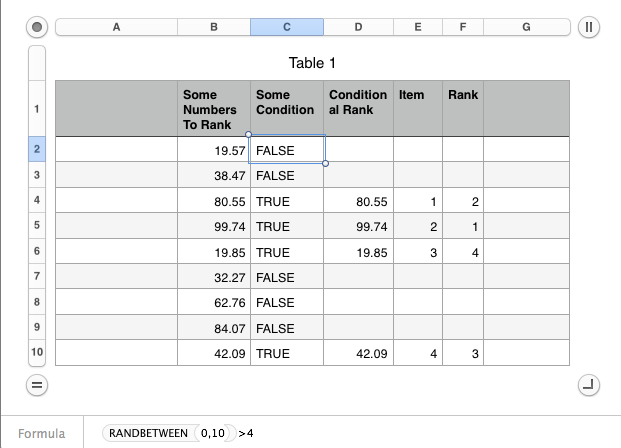Image resolution: width=621 pixels, height=448 pixels.
Task: Select column G header
Action: click(526, 27)
